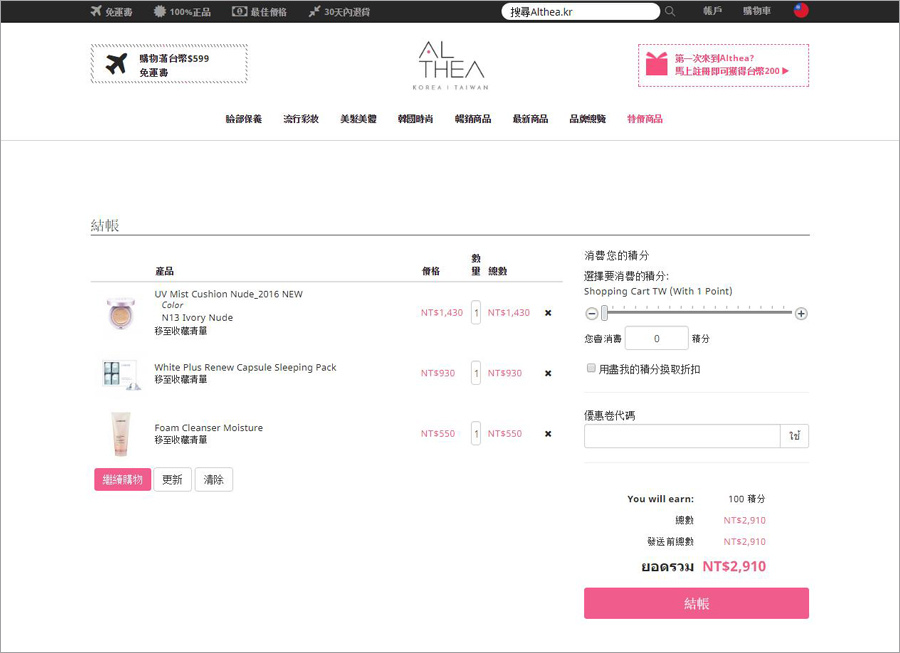Open the 韓國時尚 menu
This screenshot has height=653, width=900.
click(x=416, y=119)
